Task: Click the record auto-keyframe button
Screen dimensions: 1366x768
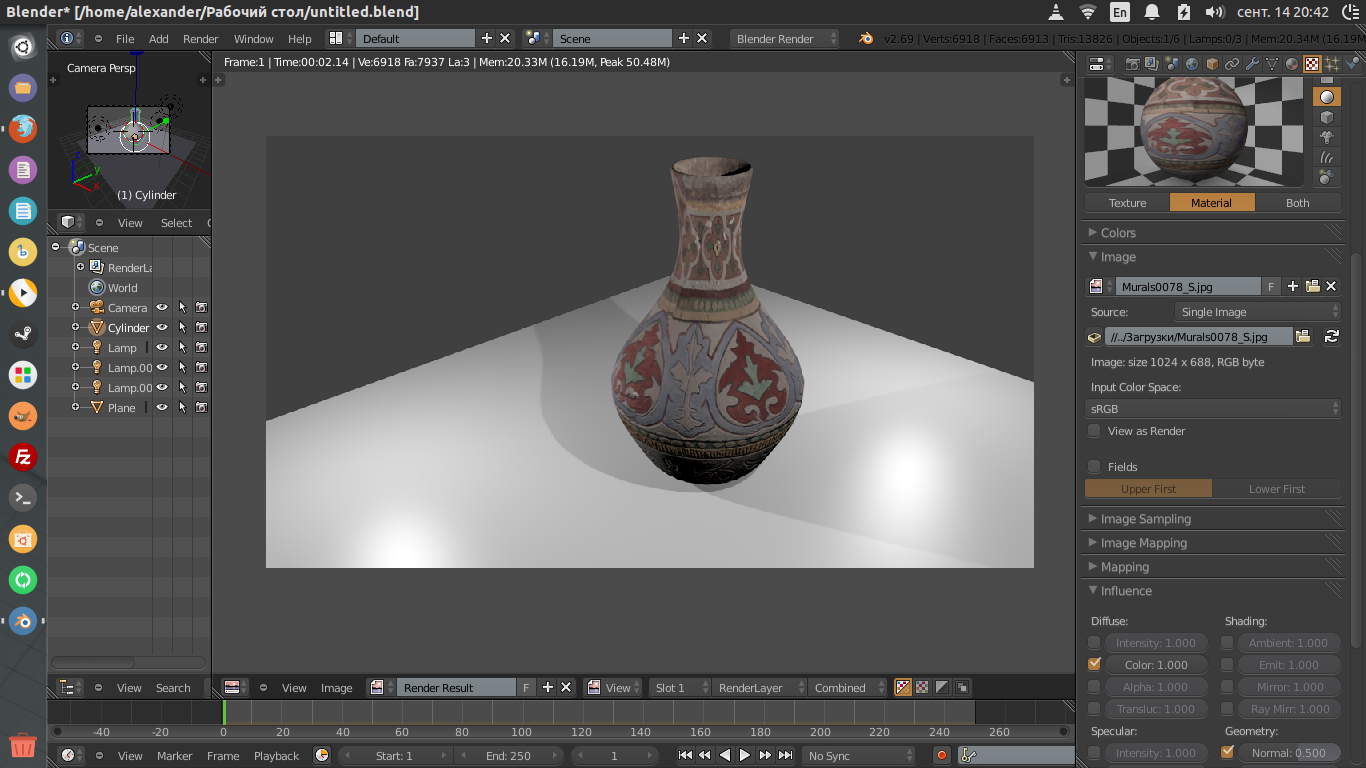Action: point(941,755)
